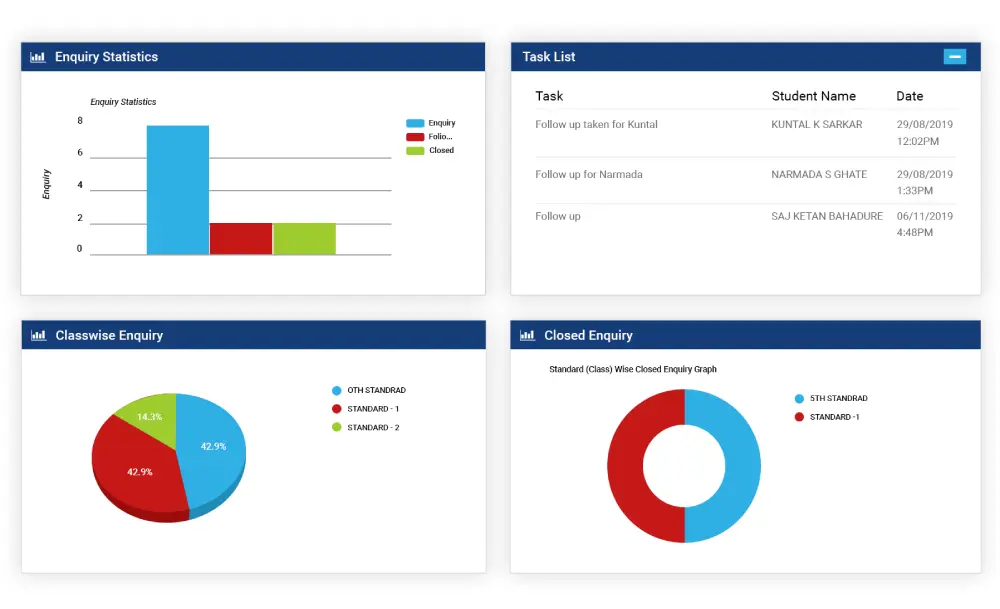This screenshot has height=609, width=1000.
Task: Click the STANDARD - 2 legend marker
Action: pos(337,427)
